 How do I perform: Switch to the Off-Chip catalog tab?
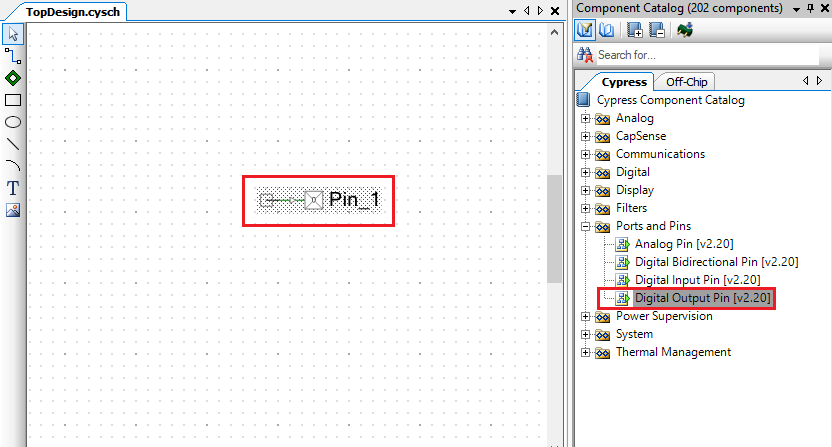687,82
